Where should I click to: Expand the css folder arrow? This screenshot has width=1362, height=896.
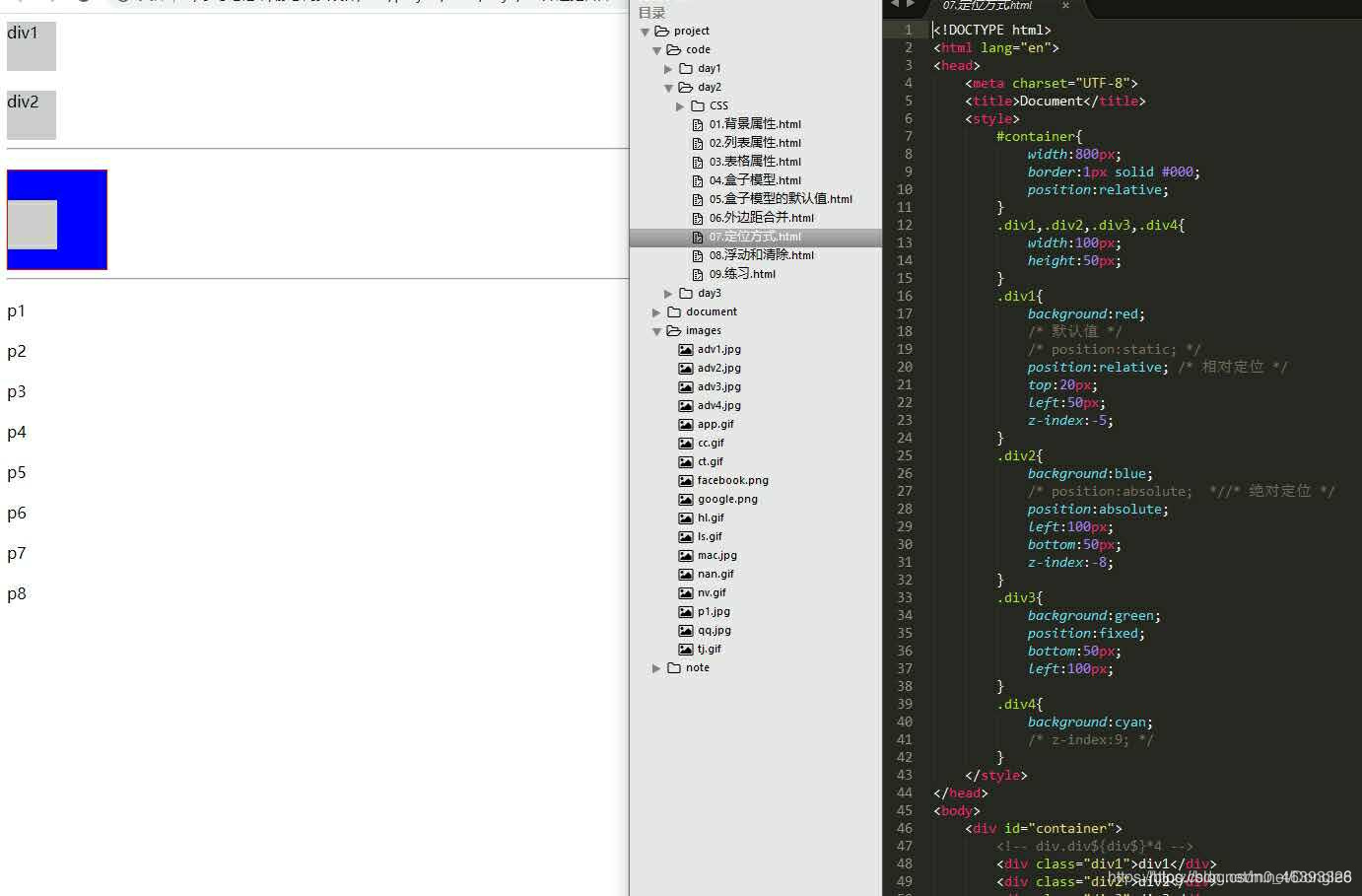click(x=680, y=106)
